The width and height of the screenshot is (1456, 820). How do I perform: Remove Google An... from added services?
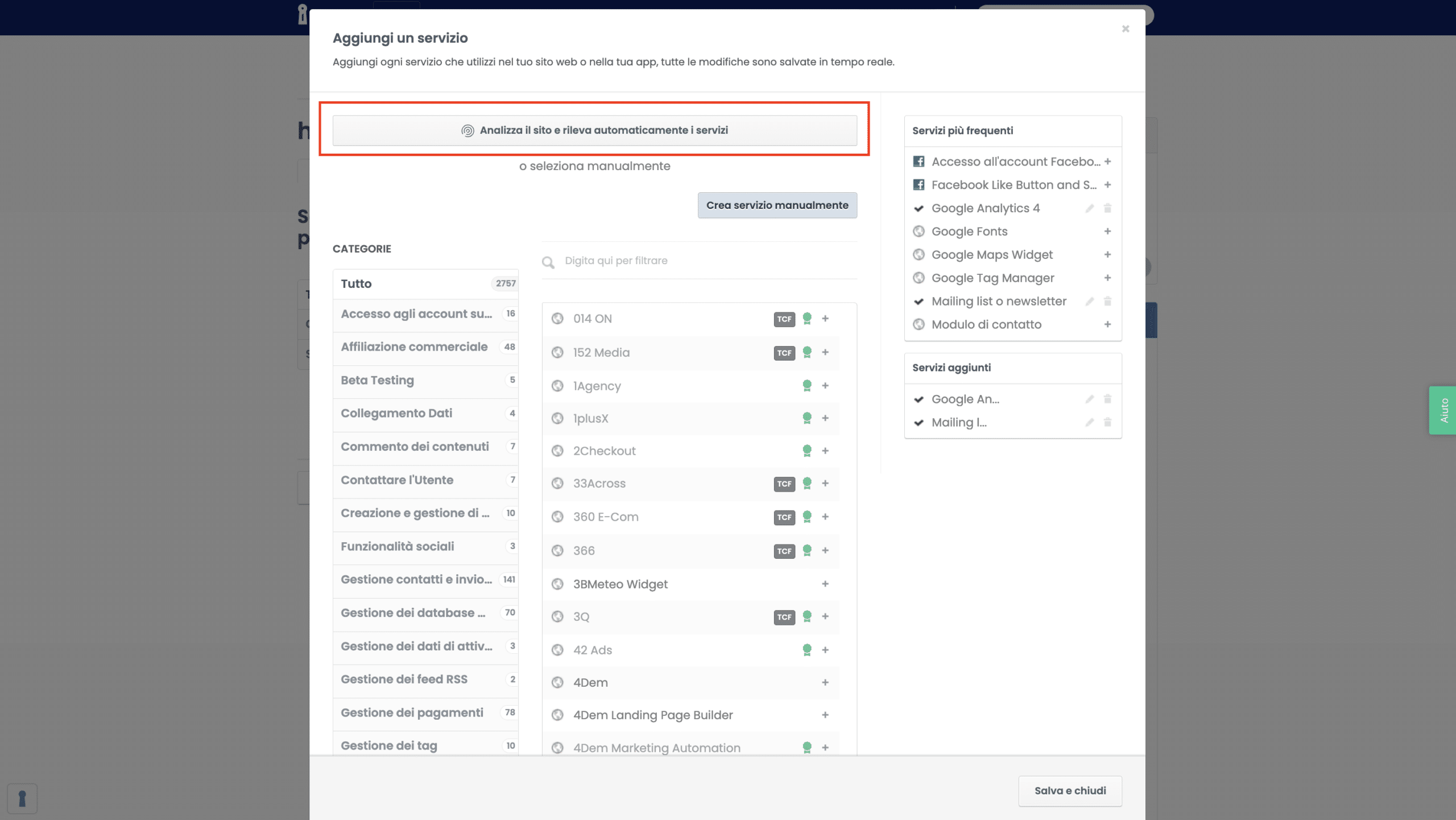pos(1107,399)
